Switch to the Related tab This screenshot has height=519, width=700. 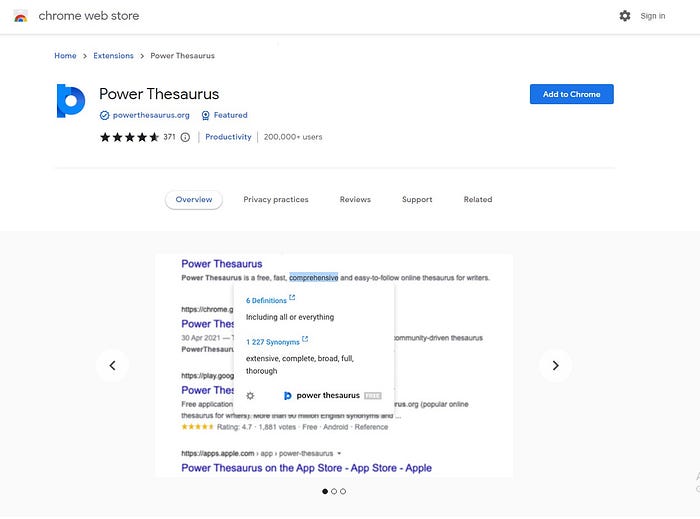478,199
